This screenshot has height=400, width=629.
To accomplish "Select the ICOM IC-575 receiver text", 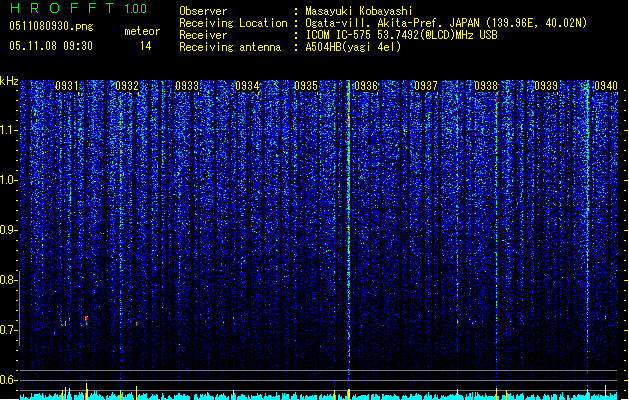I will tap(401, 35).
